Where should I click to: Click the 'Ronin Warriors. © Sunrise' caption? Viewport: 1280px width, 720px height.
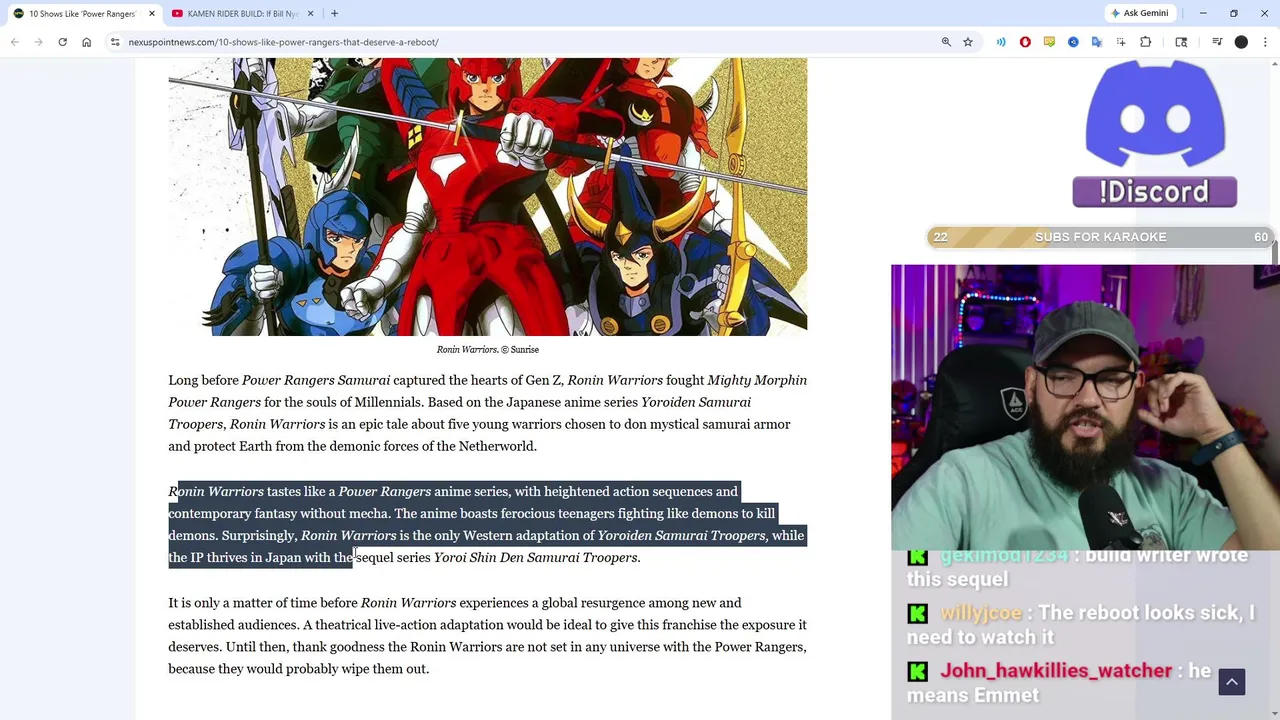(x=487, y=349)
